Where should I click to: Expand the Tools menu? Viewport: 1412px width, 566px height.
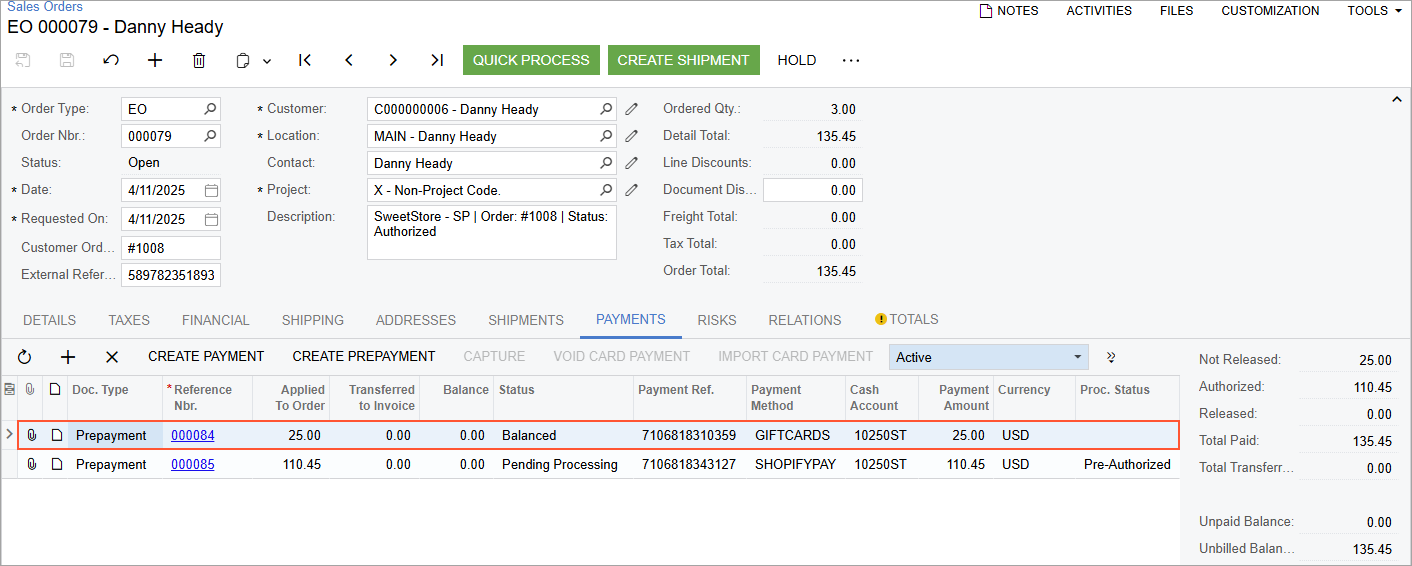coord(1374,11)
